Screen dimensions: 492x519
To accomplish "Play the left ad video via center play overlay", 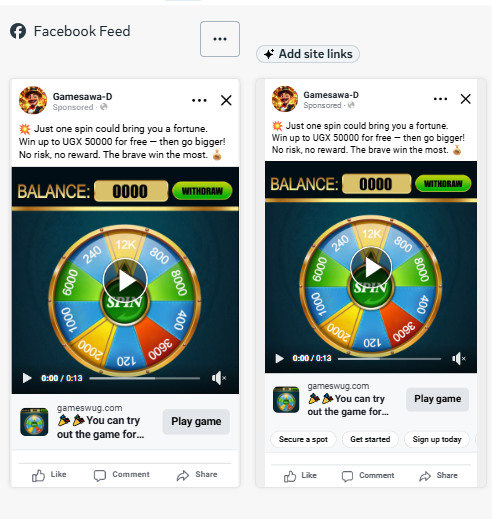I will point(125,281).
